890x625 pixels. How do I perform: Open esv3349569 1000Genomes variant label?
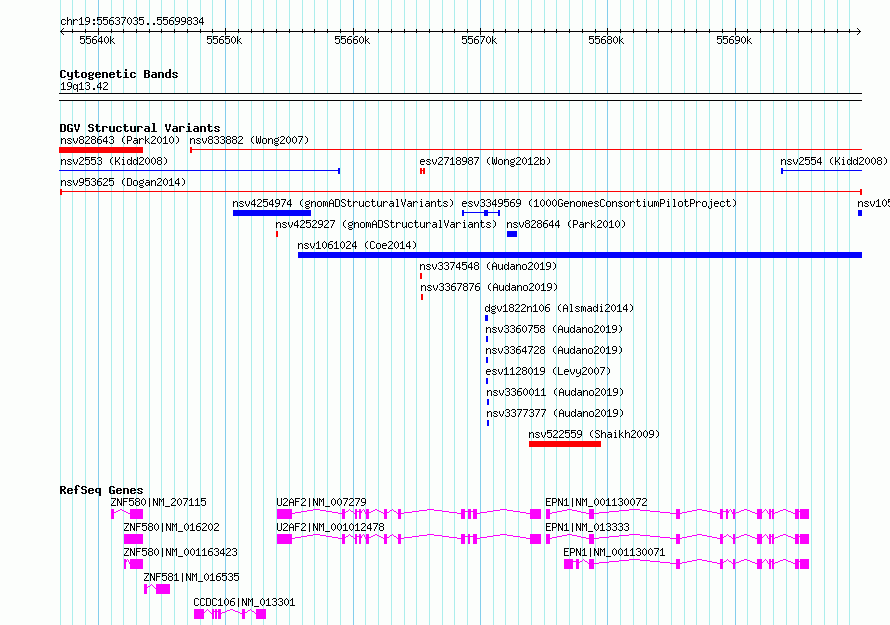point(599,203)
